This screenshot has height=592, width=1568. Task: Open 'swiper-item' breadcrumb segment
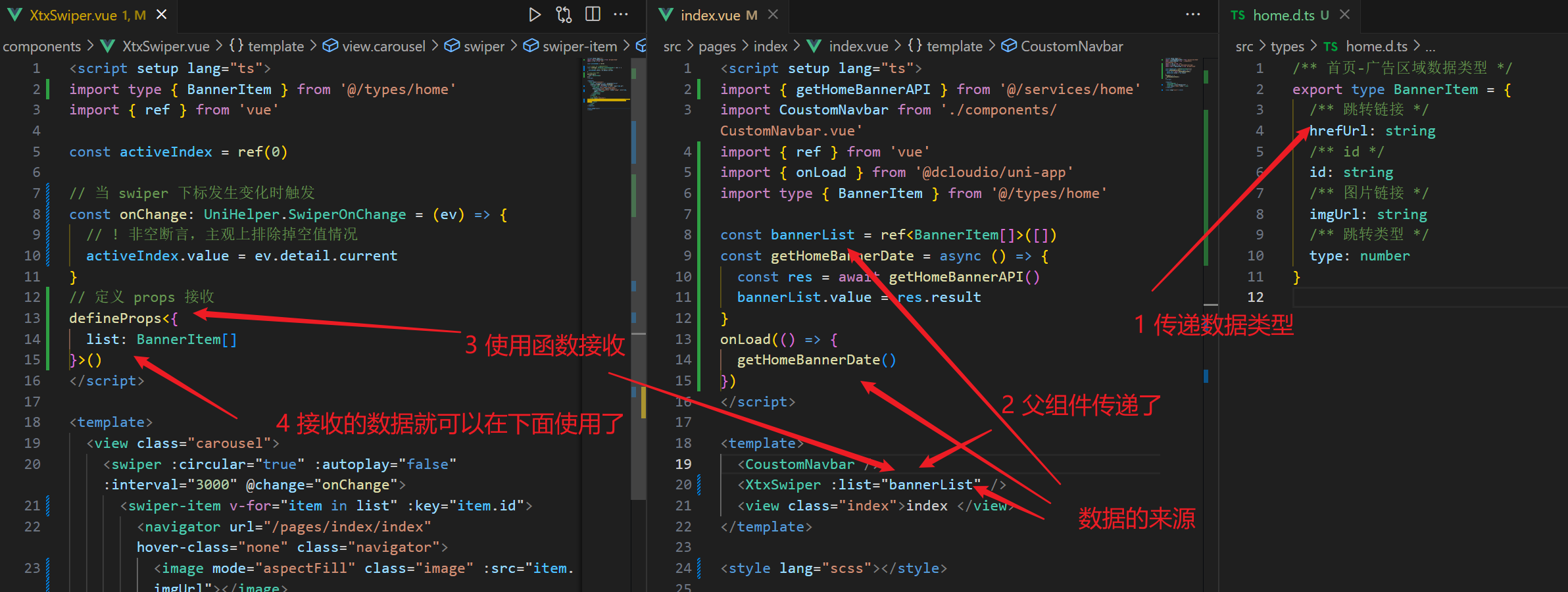579,47
